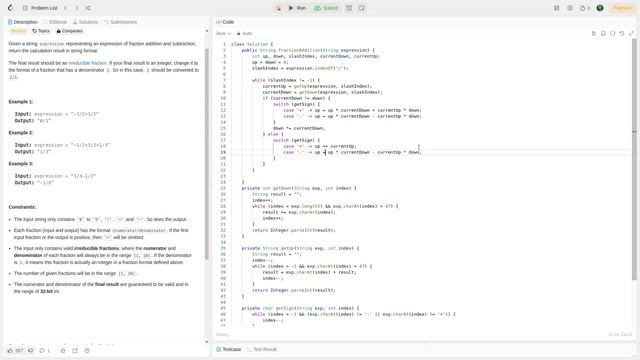This screenshot has height=360, width=640.
Task: Switch to the Submissions tab
Action: (x=120, y=22)
